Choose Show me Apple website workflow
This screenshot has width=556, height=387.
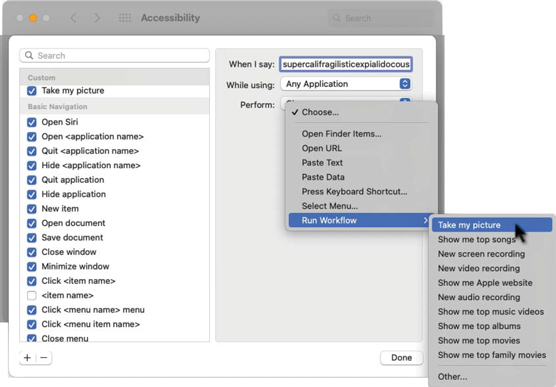tap(492, 283)
